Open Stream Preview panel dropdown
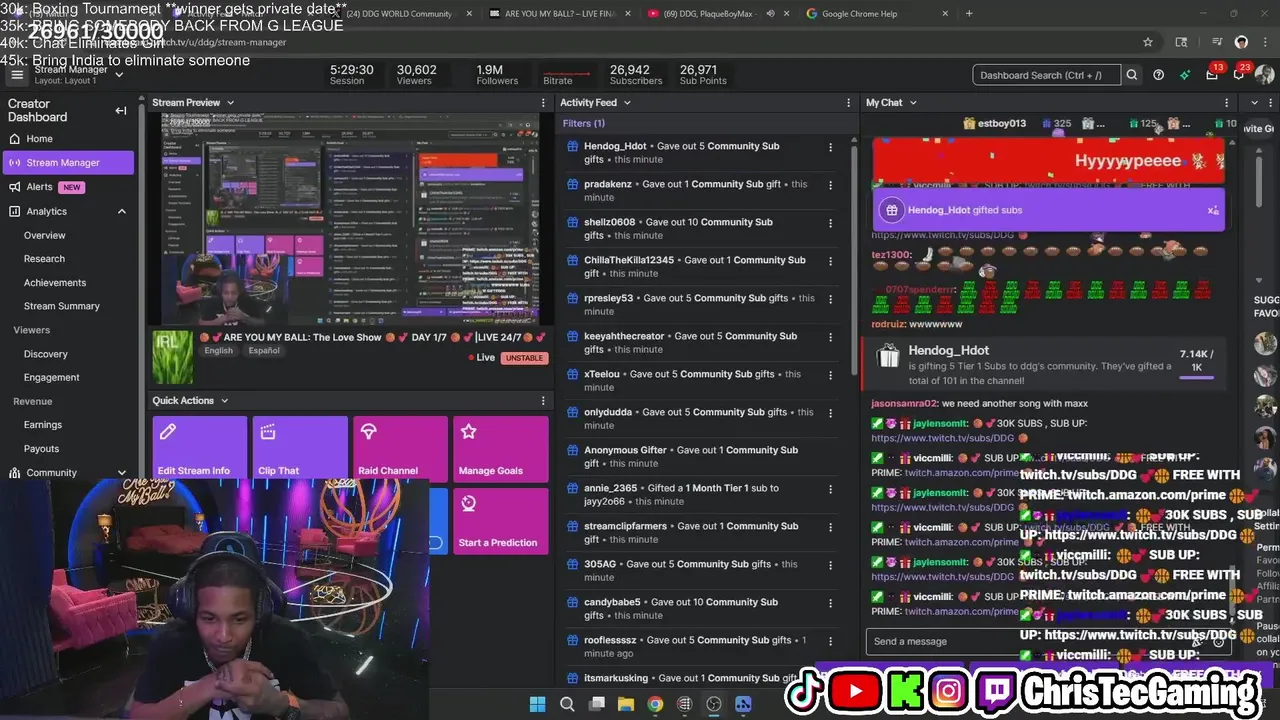 [230, 102]
